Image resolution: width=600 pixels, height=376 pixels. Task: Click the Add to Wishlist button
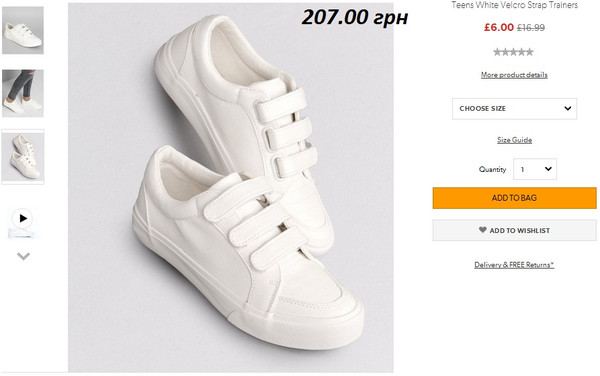coord(514,230)
